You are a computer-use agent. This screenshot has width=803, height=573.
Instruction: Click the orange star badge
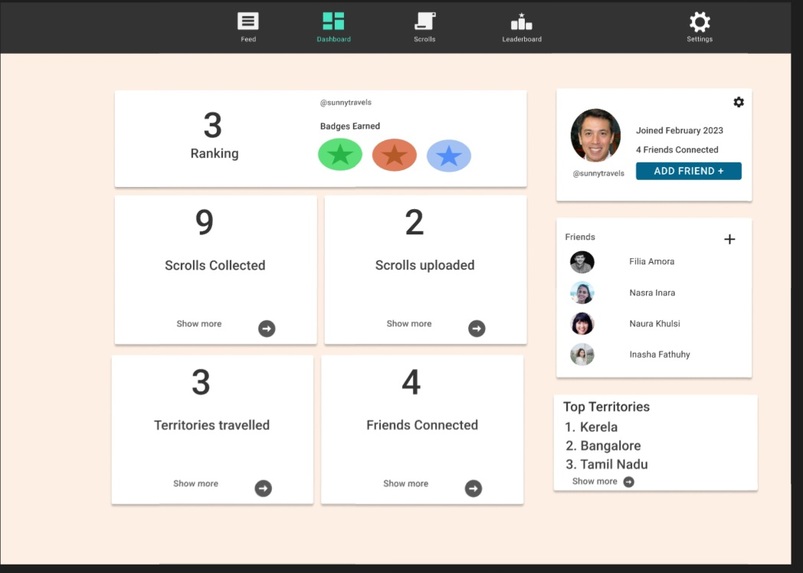(394, 155)
